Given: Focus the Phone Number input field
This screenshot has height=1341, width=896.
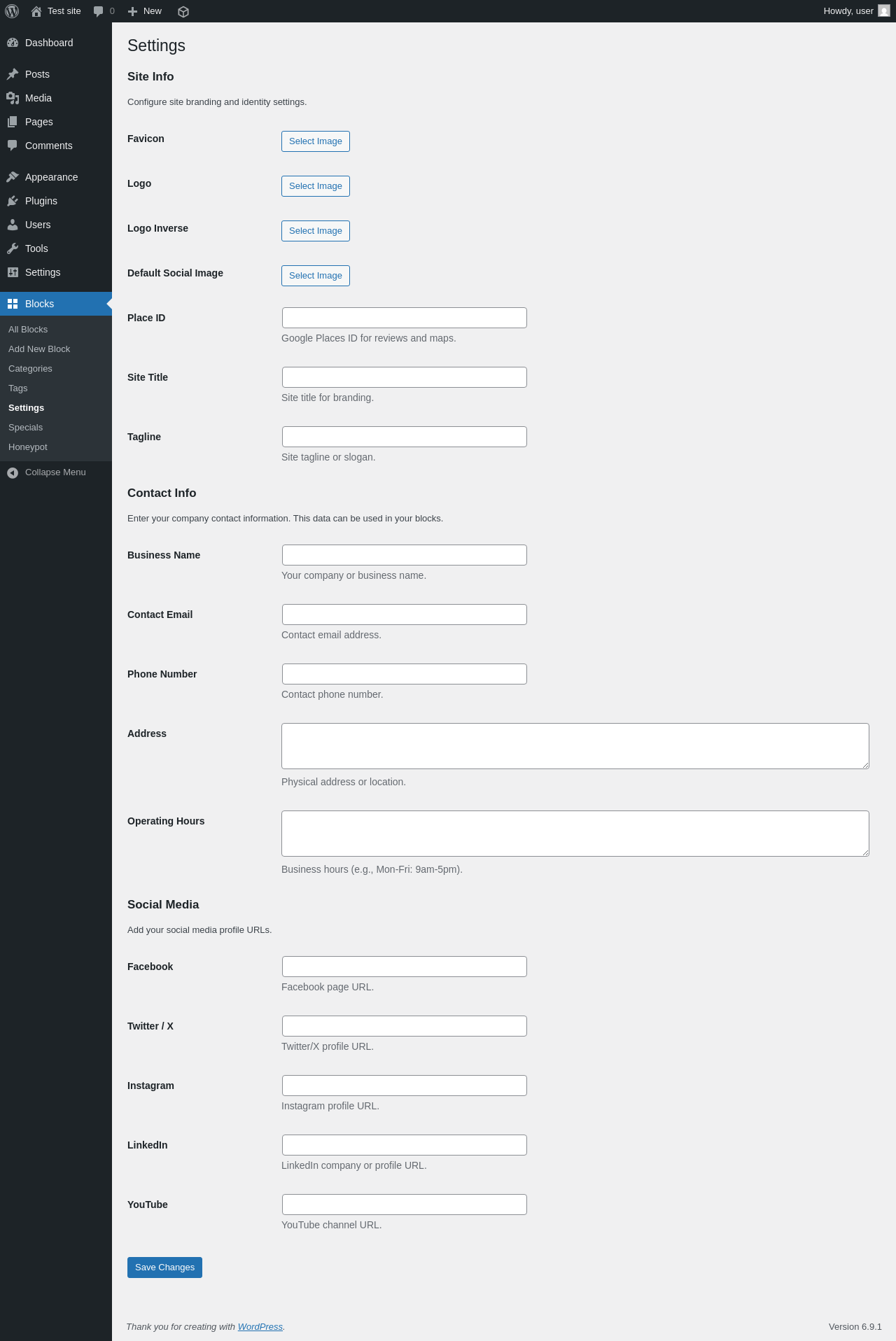Looking at the screenshot, I should pos(405,674).
